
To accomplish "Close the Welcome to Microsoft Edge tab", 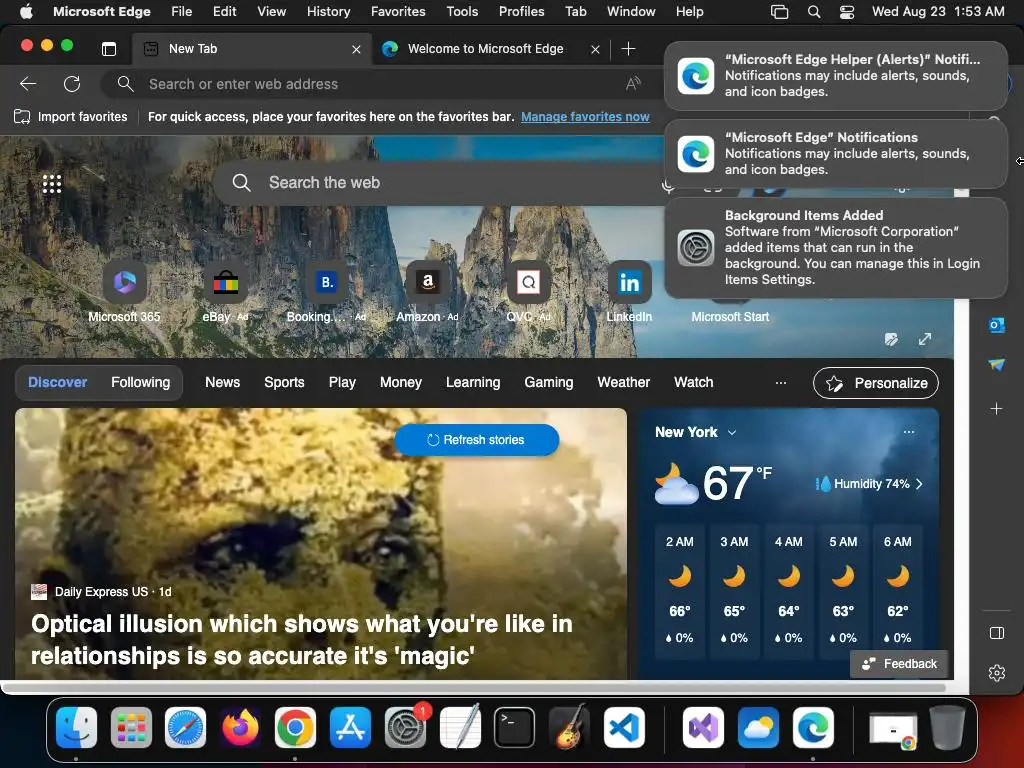I will [x=595, y=49].
